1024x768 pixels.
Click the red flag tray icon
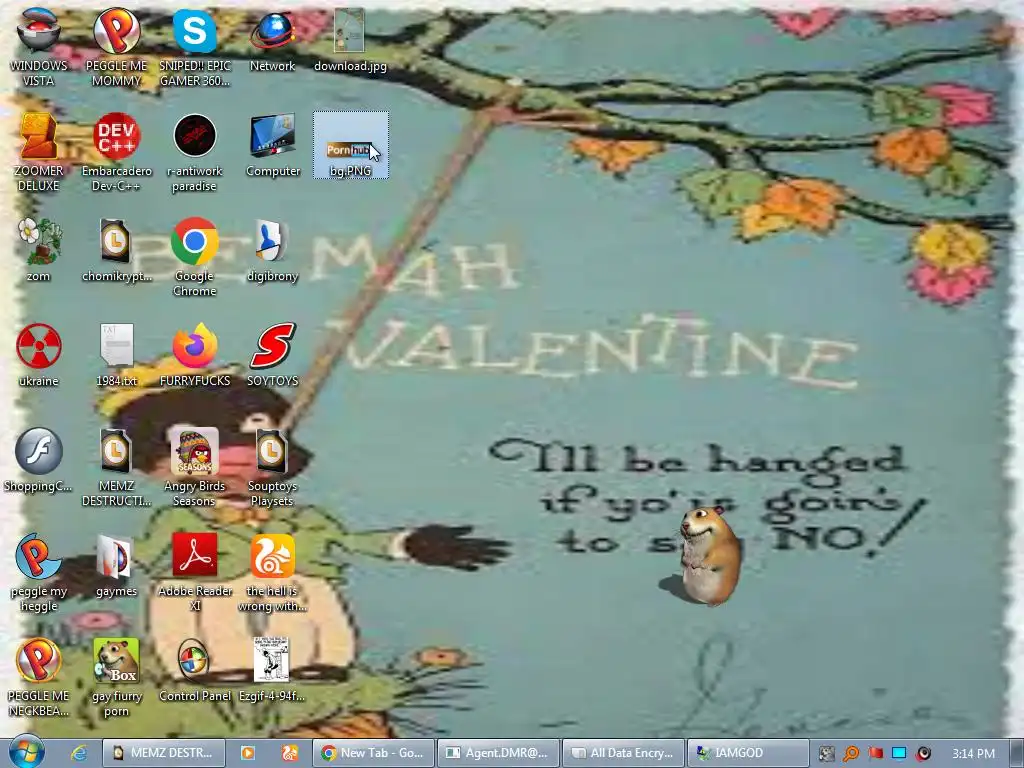tap(876, 754)
